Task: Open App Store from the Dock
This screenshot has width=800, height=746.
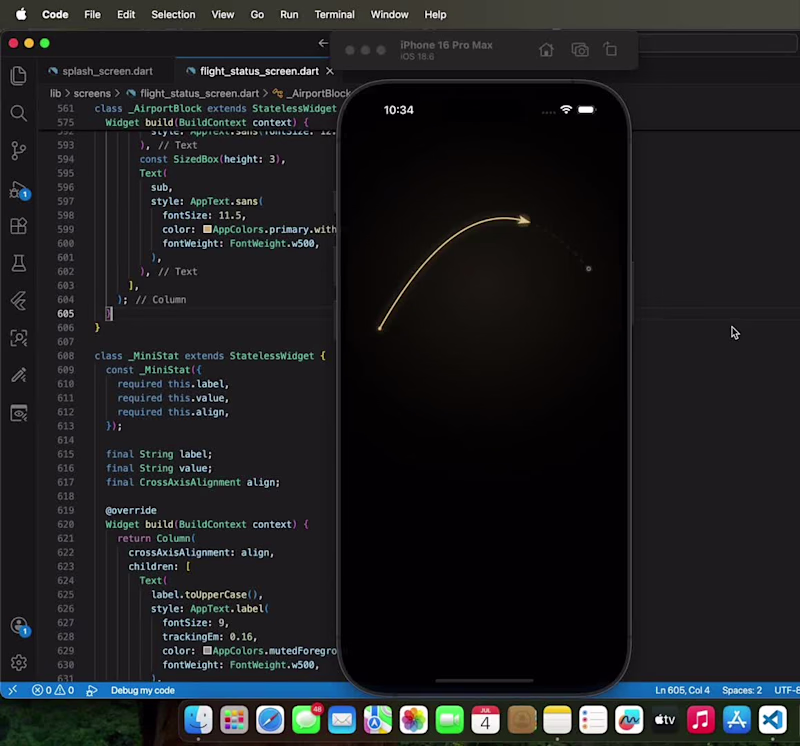Action: click(x=737, y=719)
